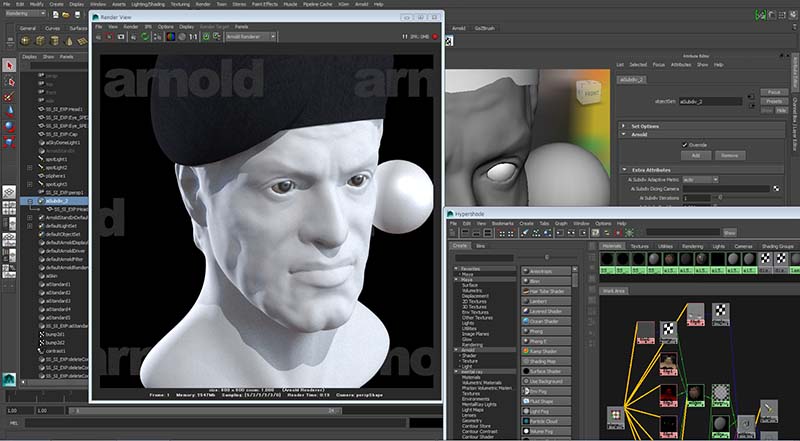This screenshot has width=800, height=441.
Task: Collapse the mental ray category in Hypershade
Action: pos(457,372)
